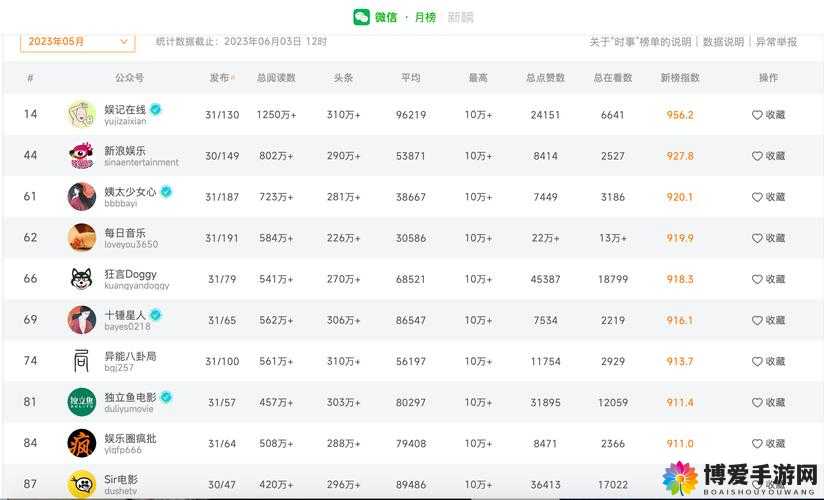Open the 娱记在线 account name

click(125, 109)
